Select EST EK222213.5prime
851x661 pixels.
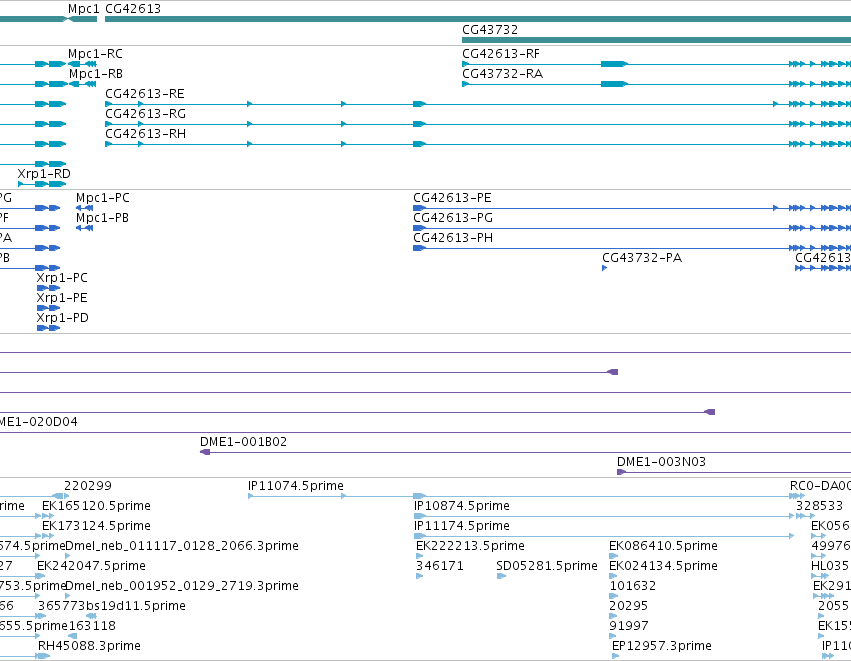[x=471, y=546]
